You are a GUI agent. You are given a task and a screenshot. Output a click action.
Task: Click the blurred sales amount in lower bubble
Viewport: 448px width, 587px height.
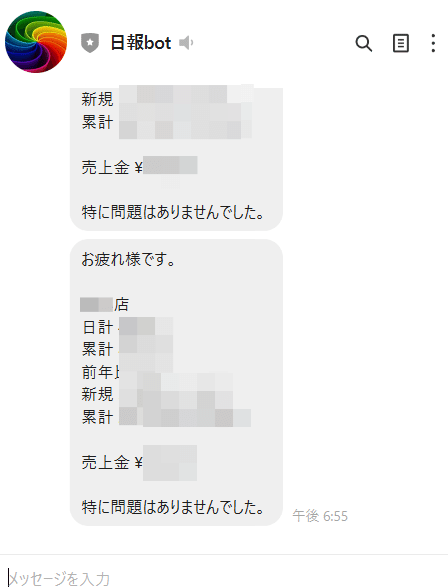(x=170, y=463)
